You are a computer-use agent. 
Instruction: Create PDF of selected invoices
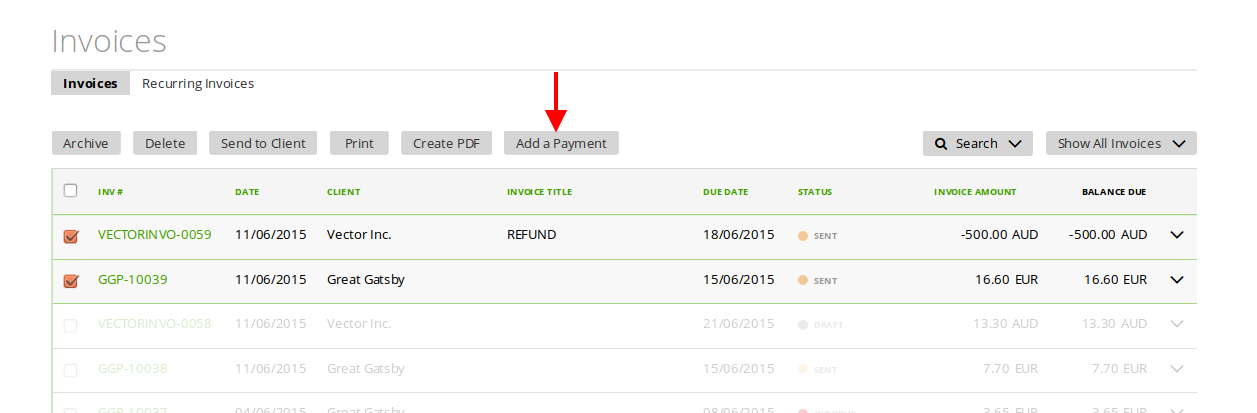pos(446,143)
